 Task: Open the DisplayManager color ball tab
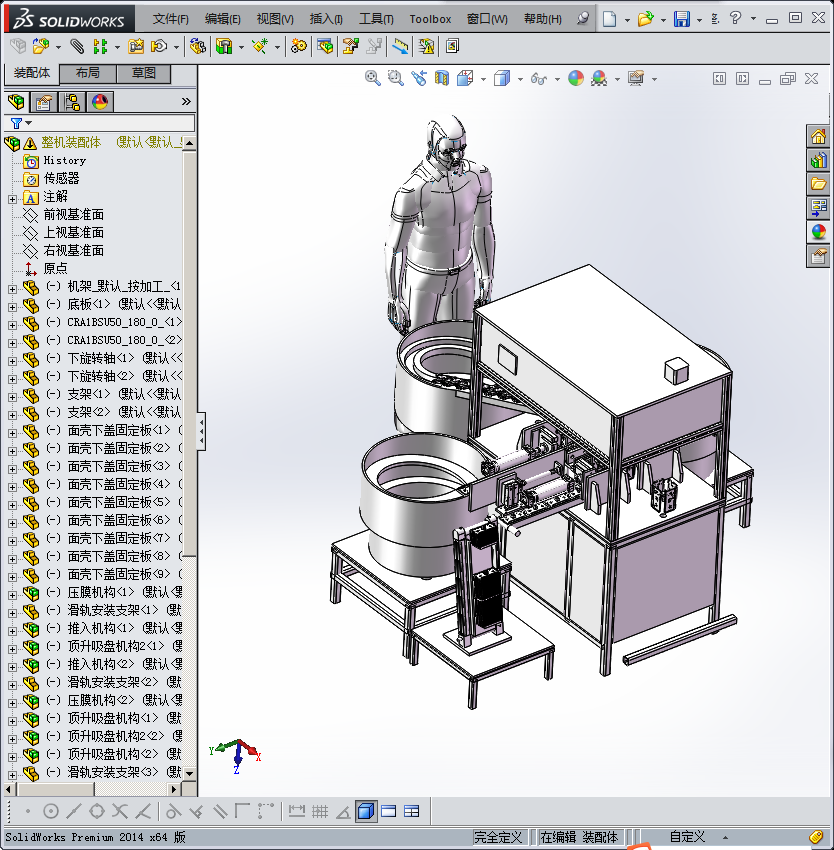click(x=99, y=101)
